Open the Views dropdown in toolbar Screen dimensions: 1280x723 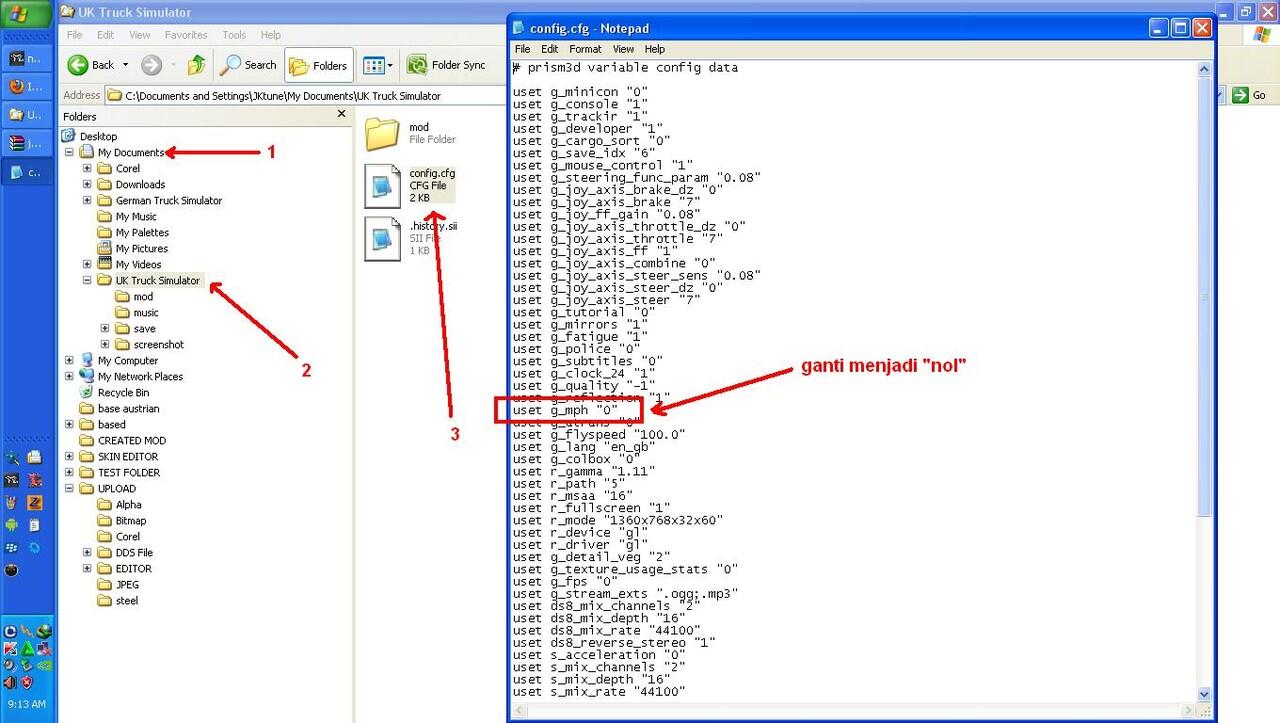point(377,65)
